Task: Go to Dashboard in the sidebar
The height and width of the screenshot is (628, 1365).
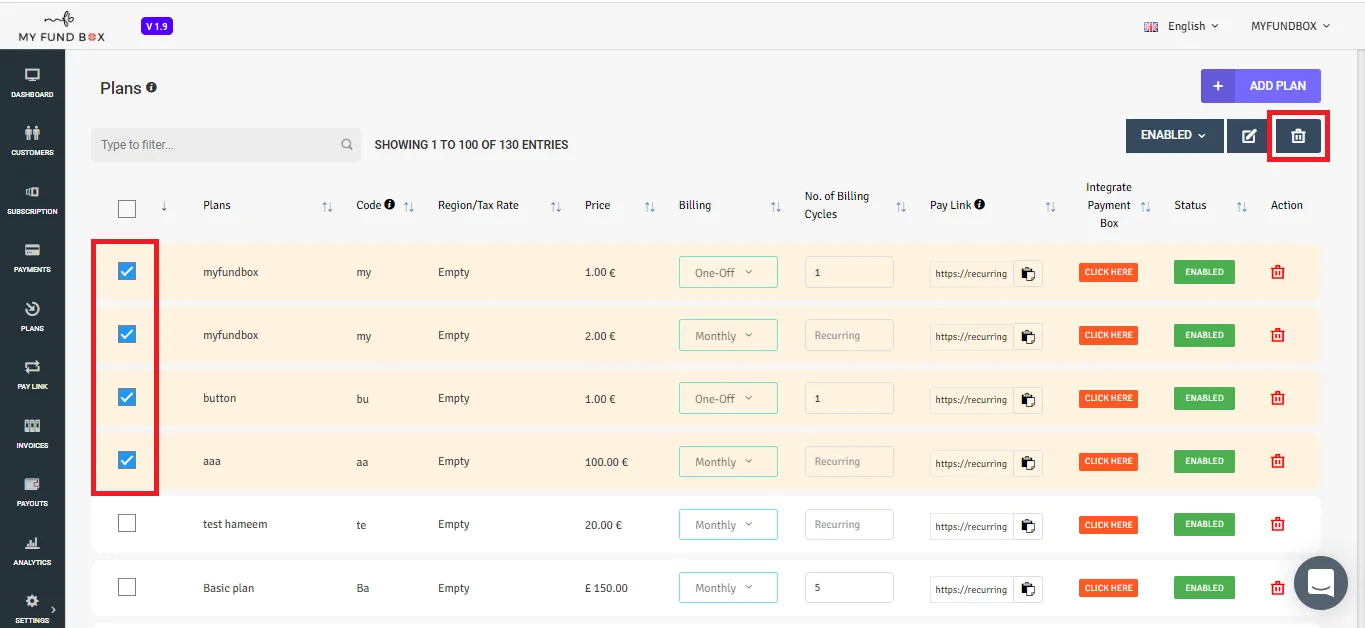Action: [x=32, y=84]
